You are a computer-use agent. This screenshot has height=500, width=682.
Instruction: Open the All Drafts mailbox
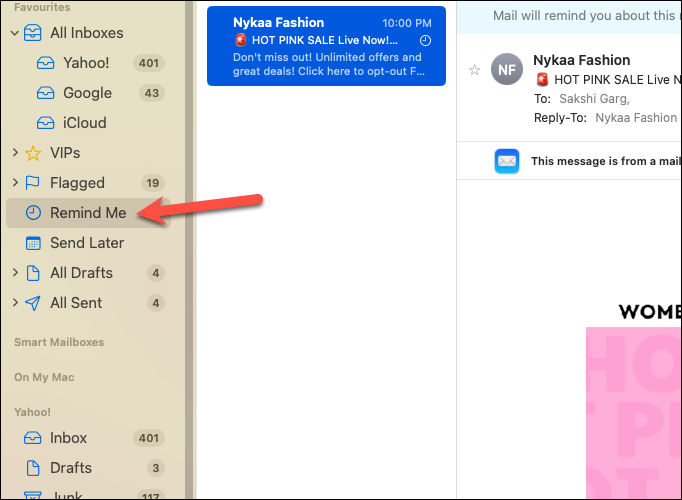(81, 273)
